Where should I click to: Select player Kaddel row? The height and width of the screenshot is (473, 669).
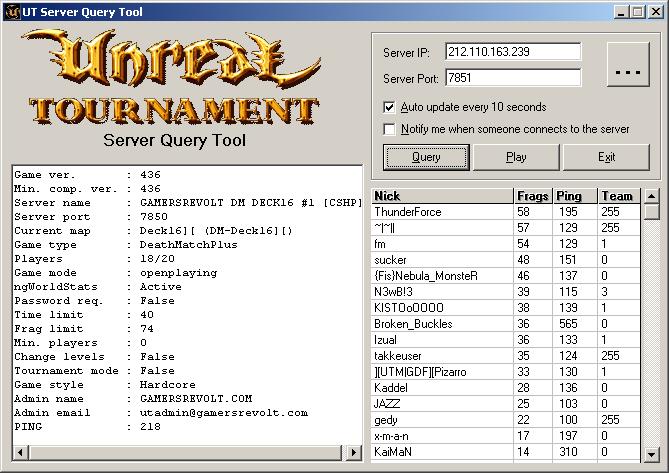tap(506, 388)
